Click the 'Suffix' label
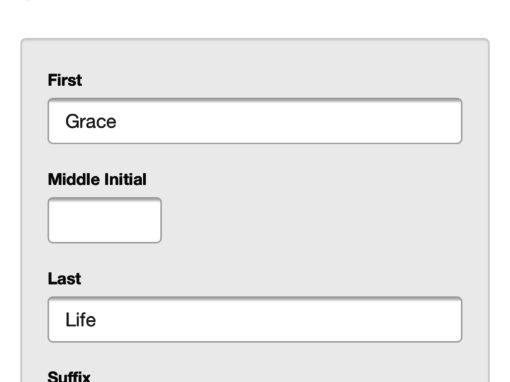This screenshot has height=382, width=510. coord(69,377)
